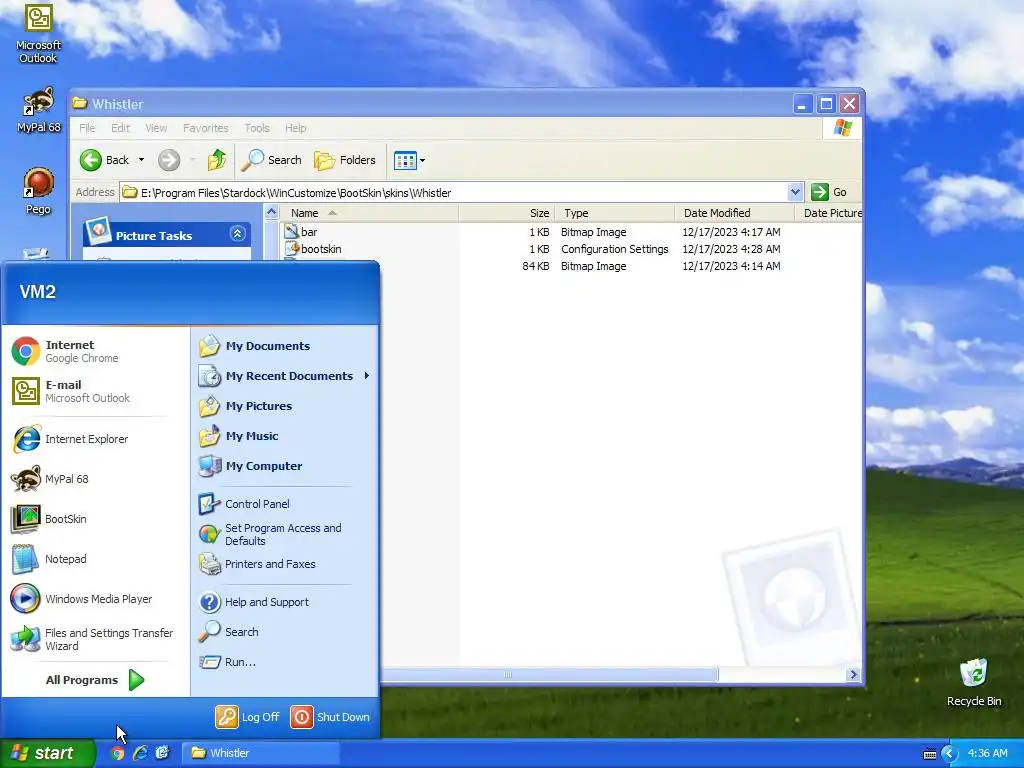Open BootSkin from the Start menu

pyautogui.click(x=50, y=519)
